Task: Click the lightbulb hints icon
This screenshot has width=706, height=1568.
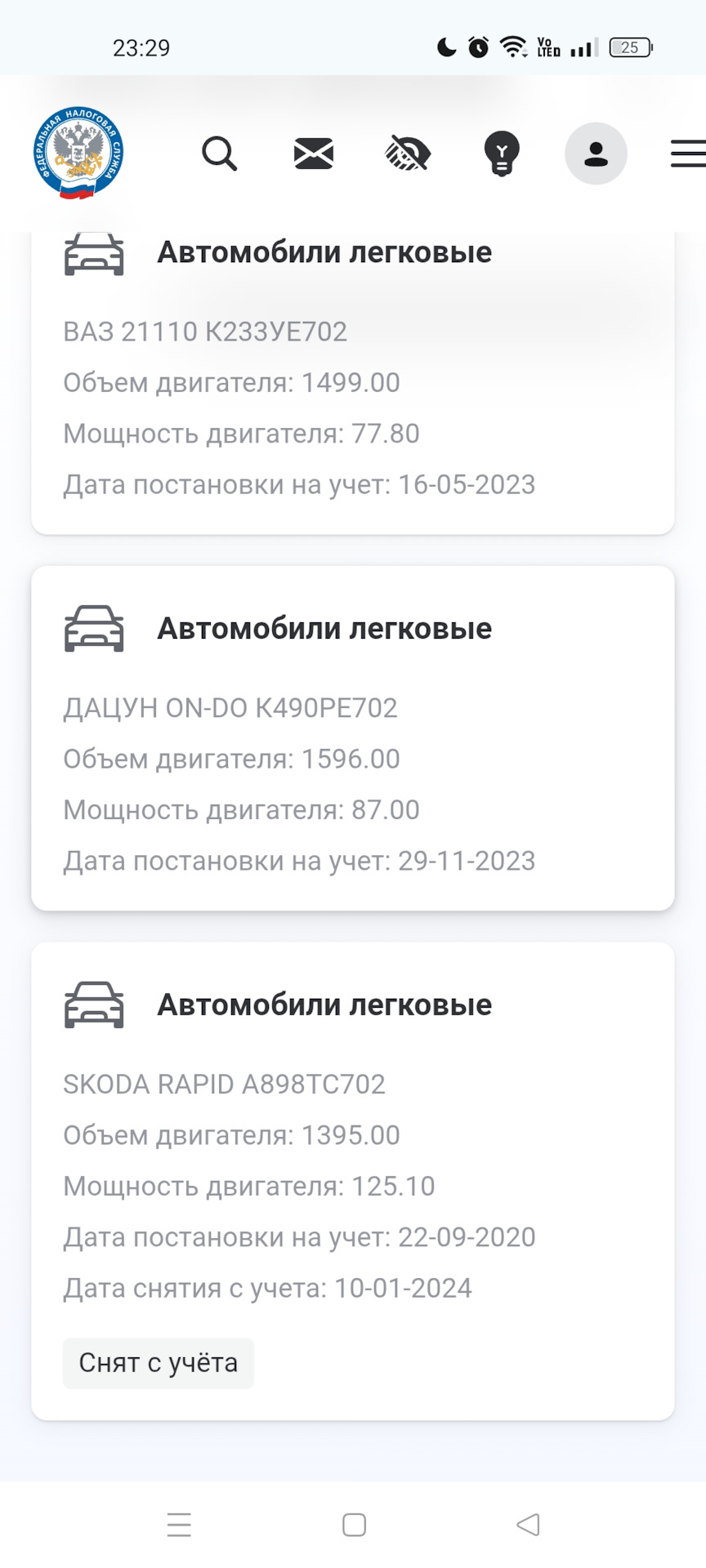Action: tap(502, 154)
